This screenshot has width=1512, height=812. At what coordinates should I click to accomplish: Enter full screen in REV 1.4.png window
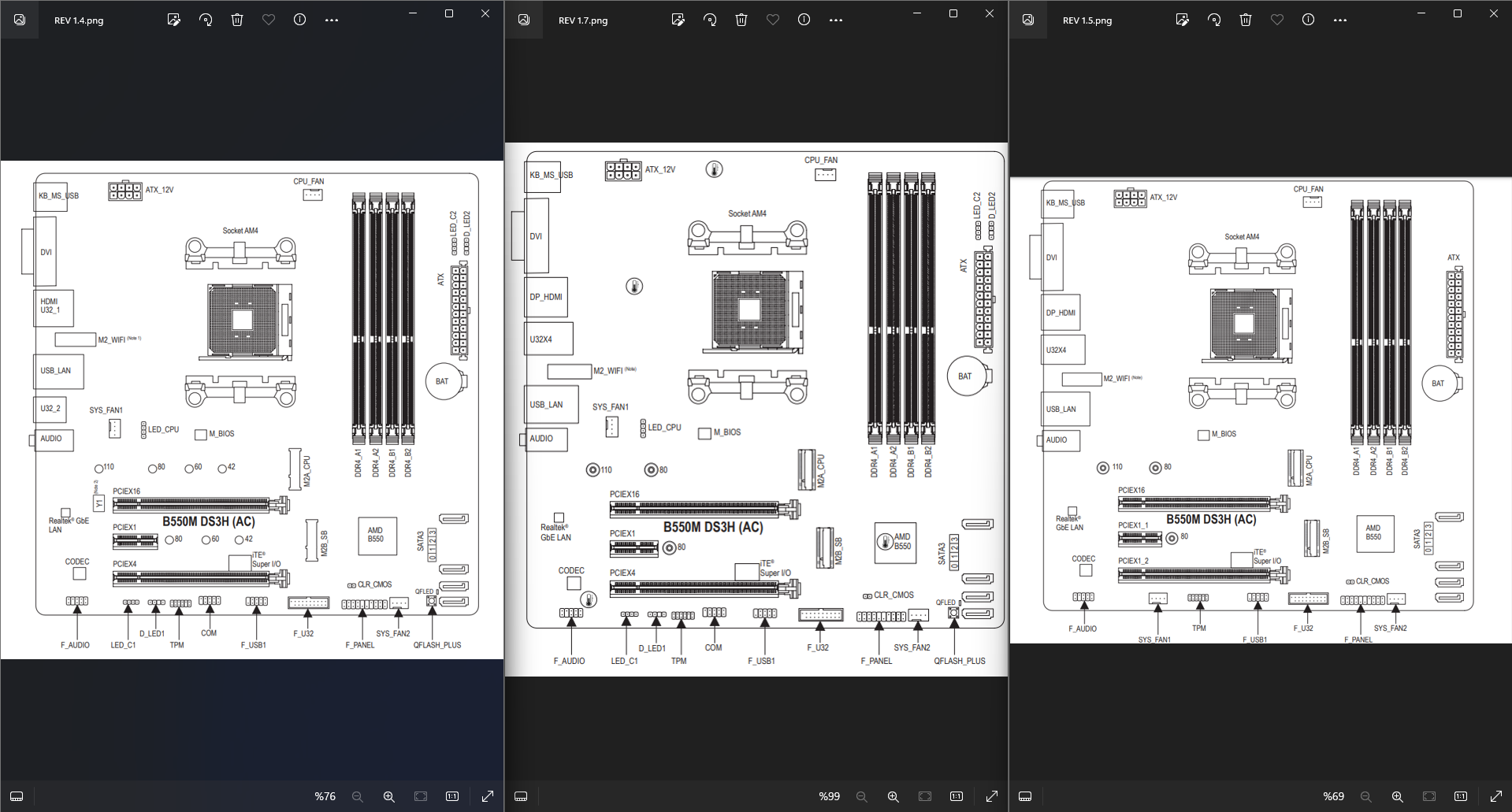pyautogui.click(x=488, y=796)
